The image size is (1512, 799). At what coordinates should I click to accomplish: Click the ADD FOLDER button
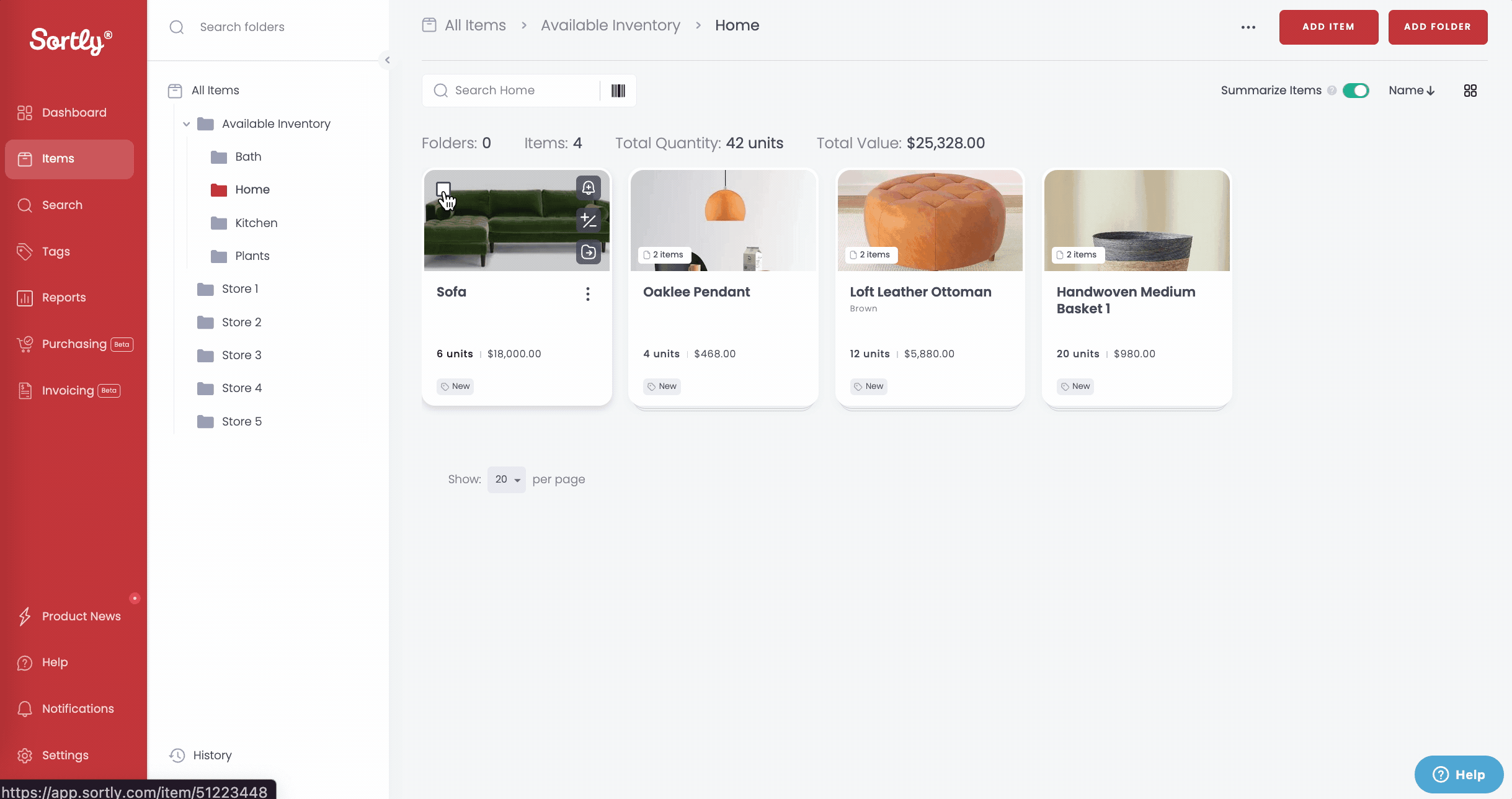pos(1438,27)
